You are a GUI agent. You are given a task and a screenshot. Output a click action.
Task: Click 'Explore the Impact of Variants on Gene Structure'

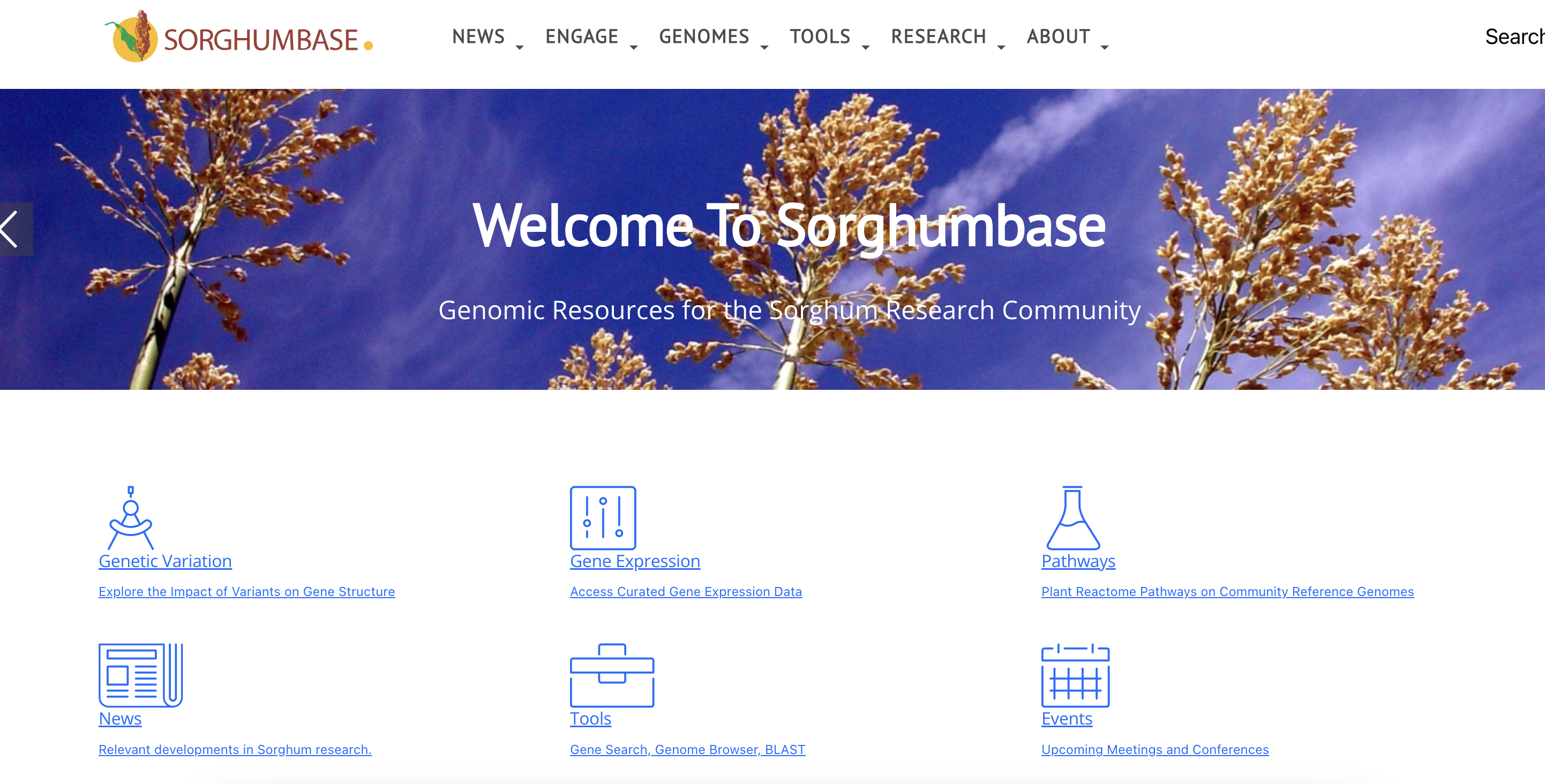pyautogui.click(x=246, y=592)
